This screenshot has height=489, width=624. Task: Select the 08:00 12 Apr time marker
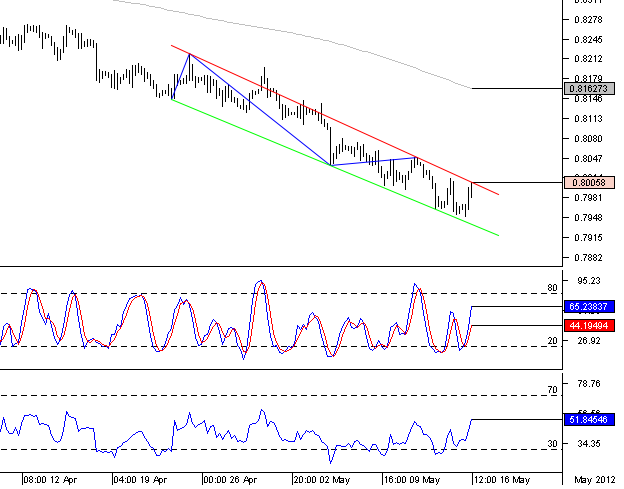50,480
